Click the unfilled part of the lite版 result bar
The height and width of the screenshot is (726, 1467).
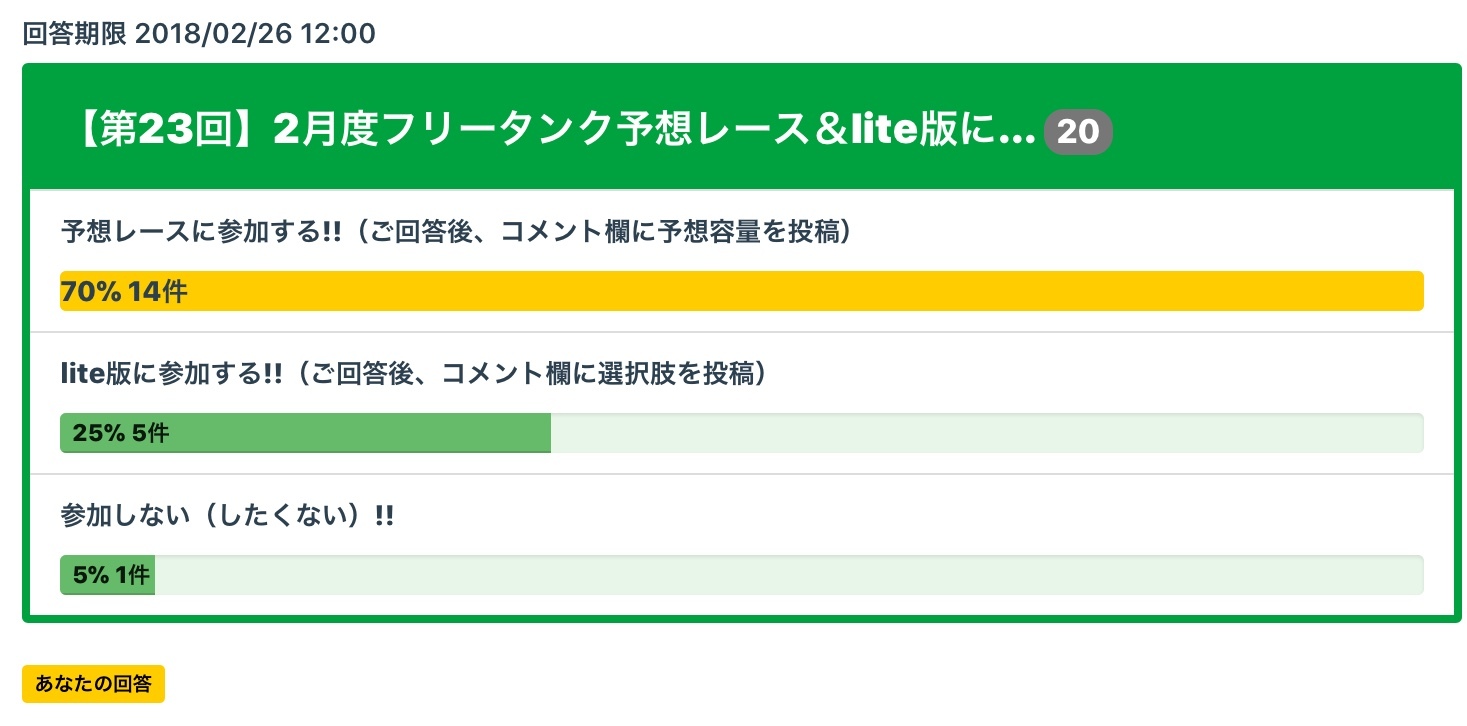985,433
